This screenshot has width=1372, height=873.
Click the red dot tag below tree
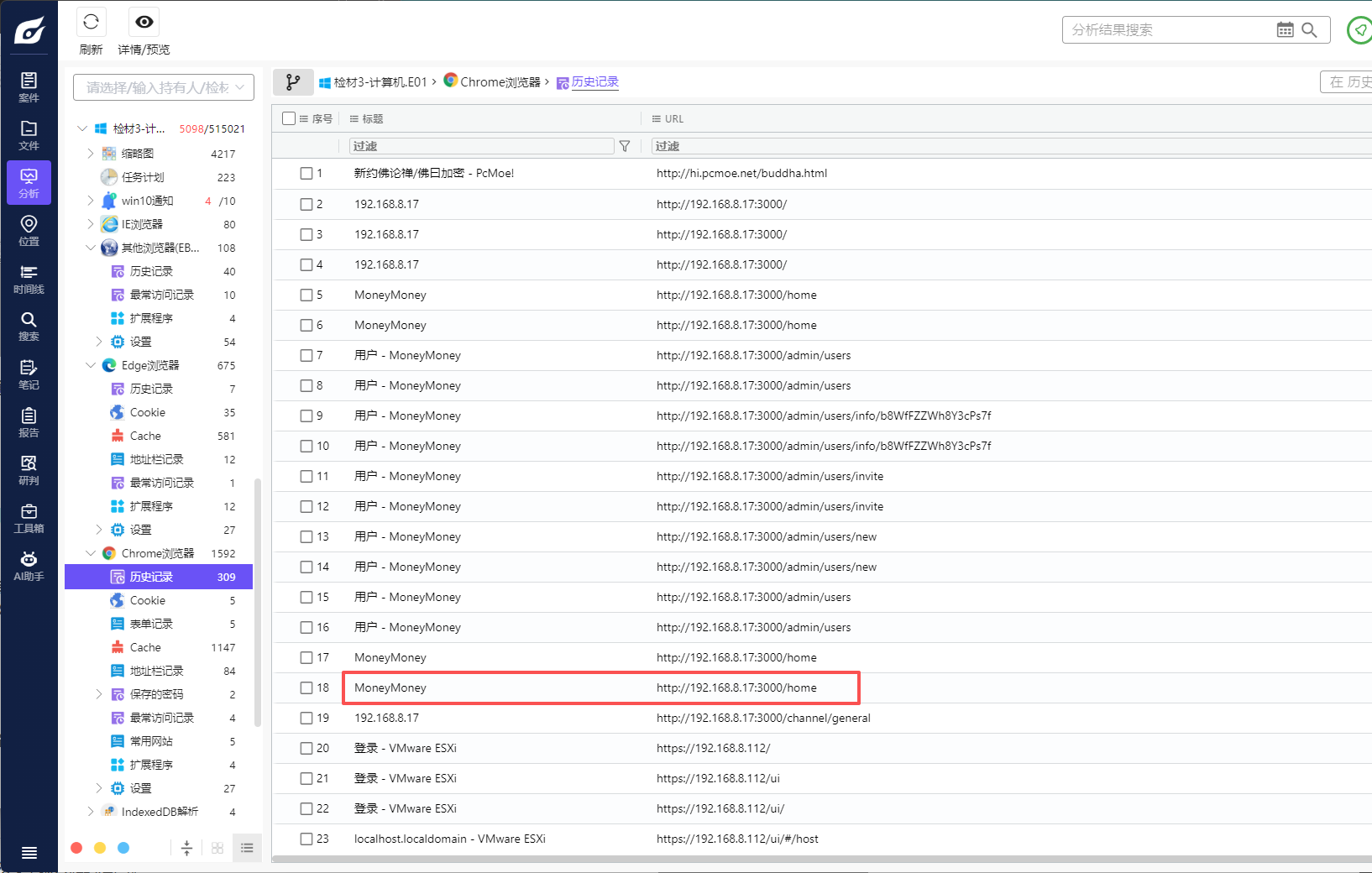(x=76, y=848)
